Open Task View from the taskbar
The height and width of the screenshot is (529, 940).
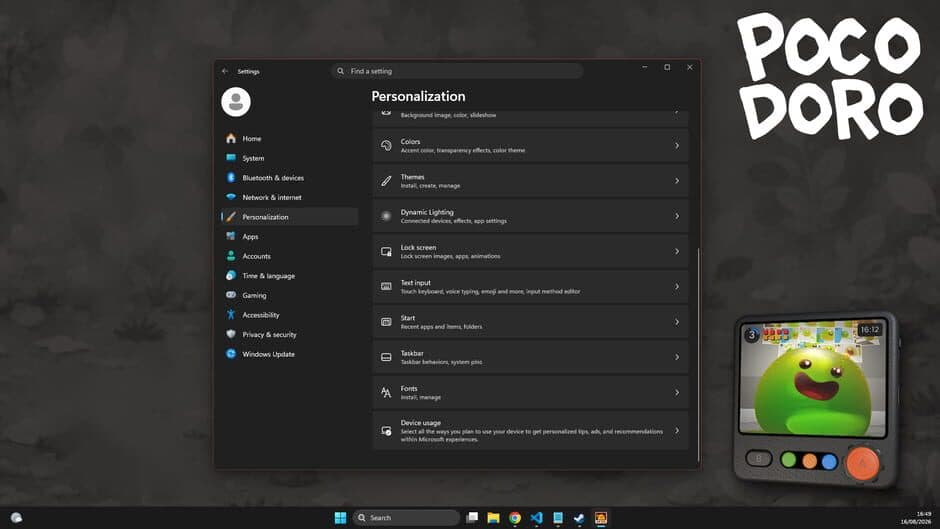pos(472,518)
